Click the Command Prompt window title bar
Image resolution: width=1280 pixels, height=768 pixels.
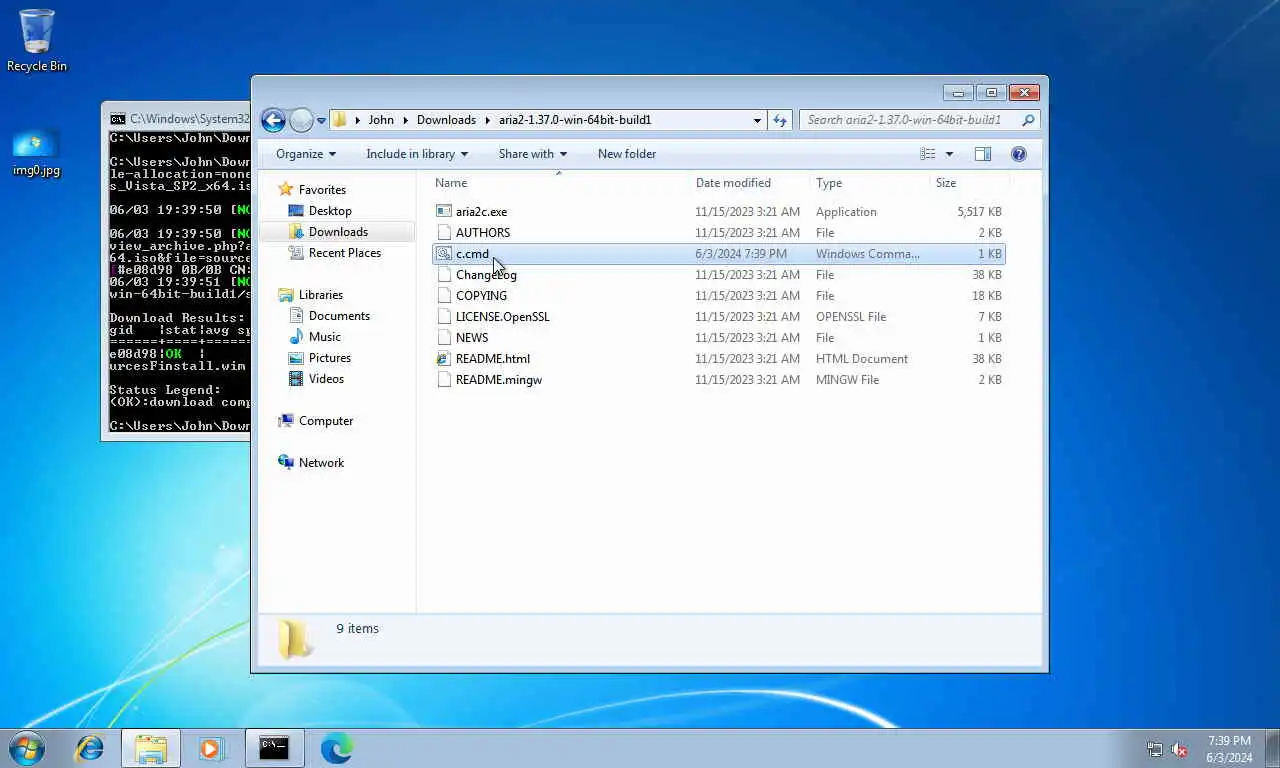coord(176,119)
